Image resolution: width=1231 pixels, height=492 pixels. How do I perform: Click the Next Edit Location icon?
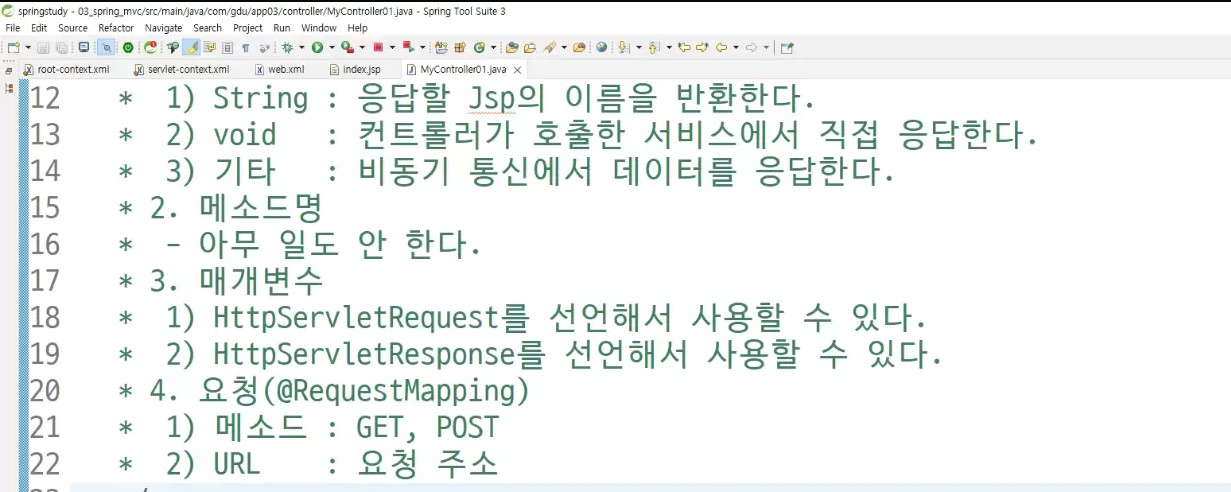pos(702,47)
